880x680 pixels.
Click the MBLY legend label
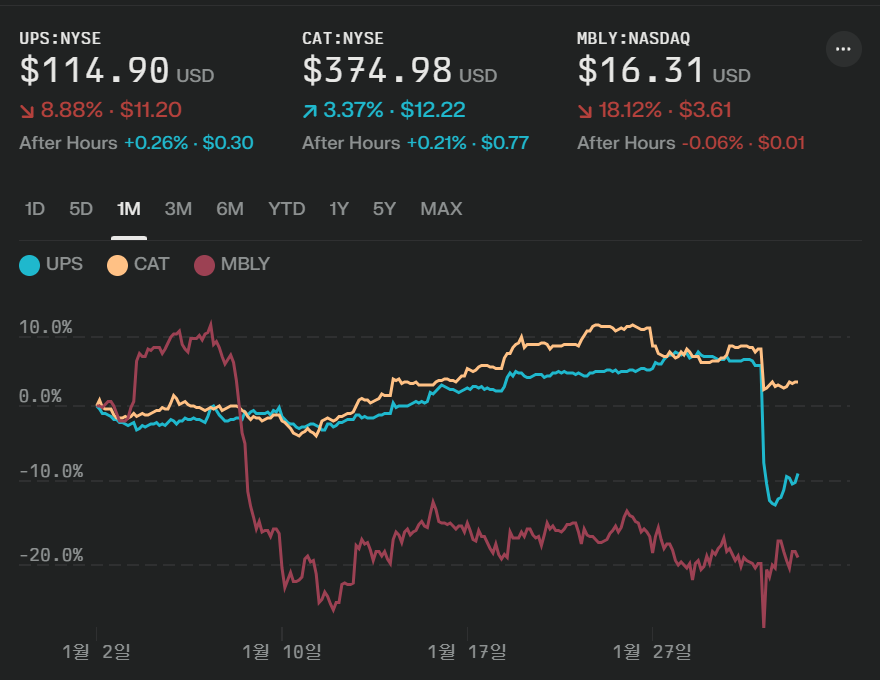[245, 264]
